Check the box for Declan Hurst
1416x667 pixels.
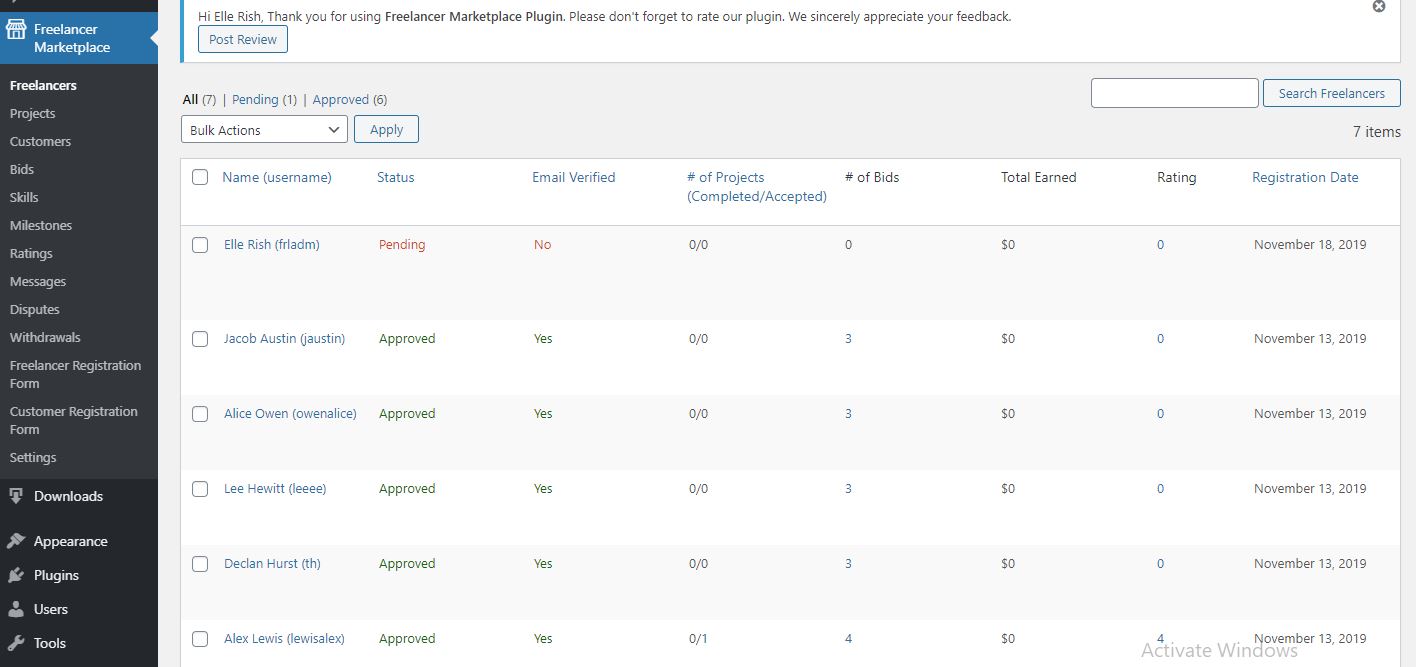[200, 564]
